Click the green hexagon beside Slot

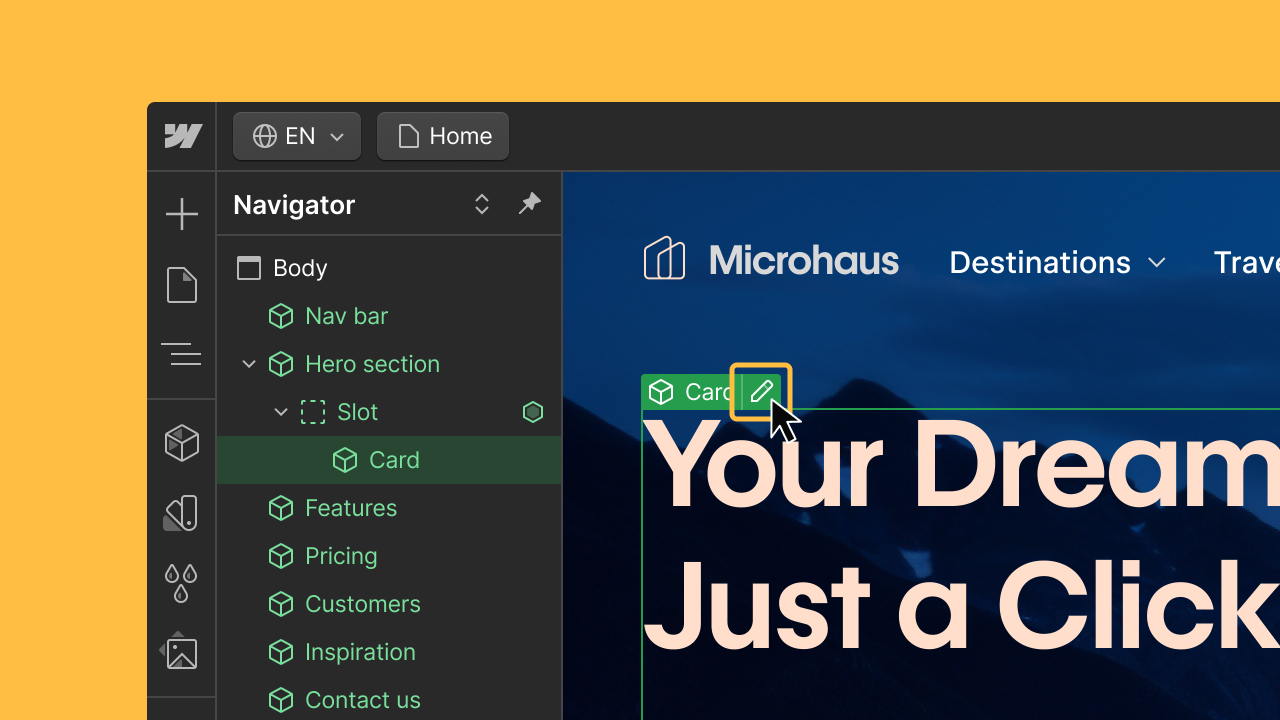click(x=533, y=412)
